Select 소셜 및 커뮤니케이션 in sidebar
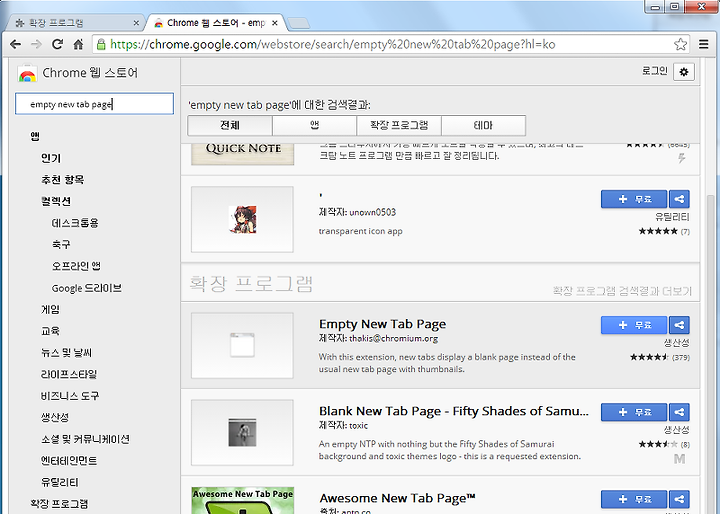The width and height of the screenshot is (720, 514). click(x=85, y=439)
